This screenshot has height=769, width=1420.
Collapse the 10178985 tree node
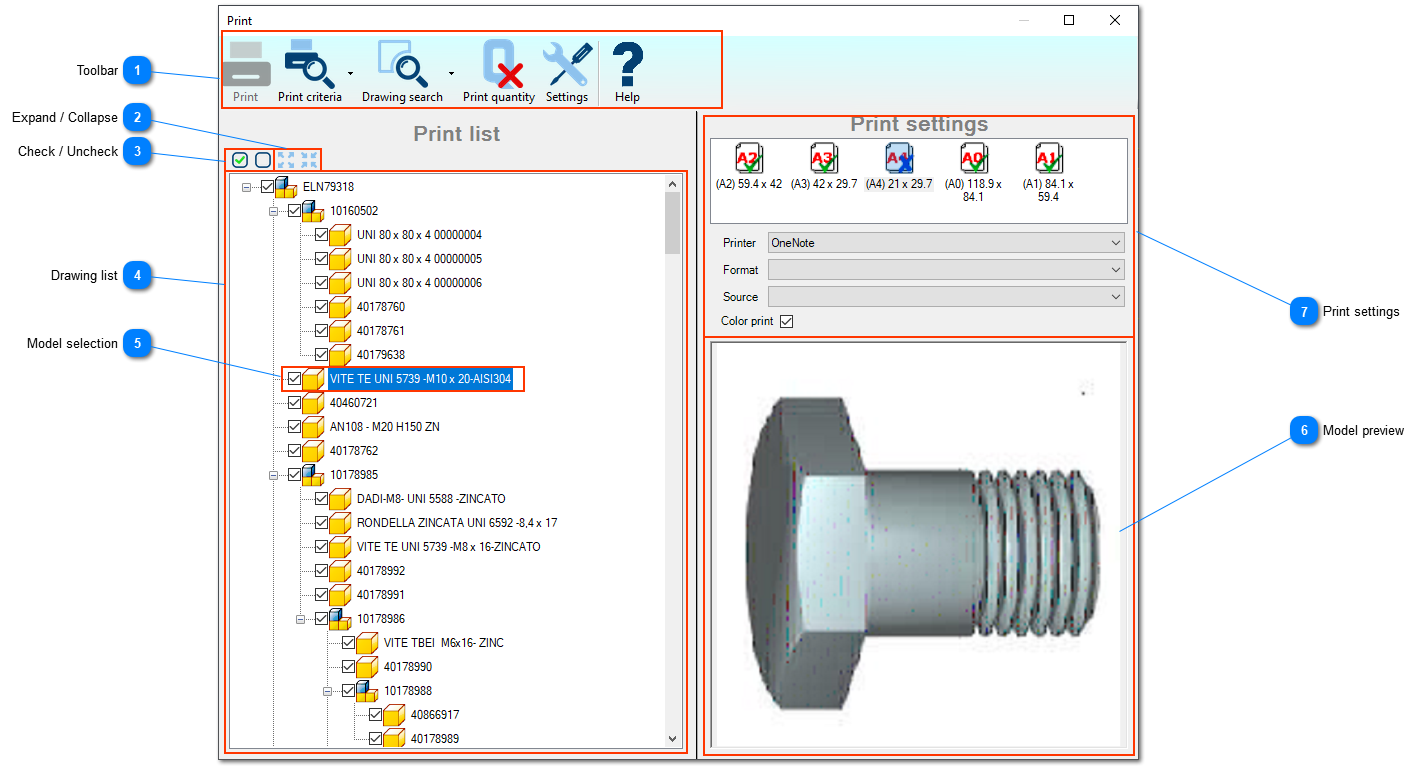click(273, 475)
